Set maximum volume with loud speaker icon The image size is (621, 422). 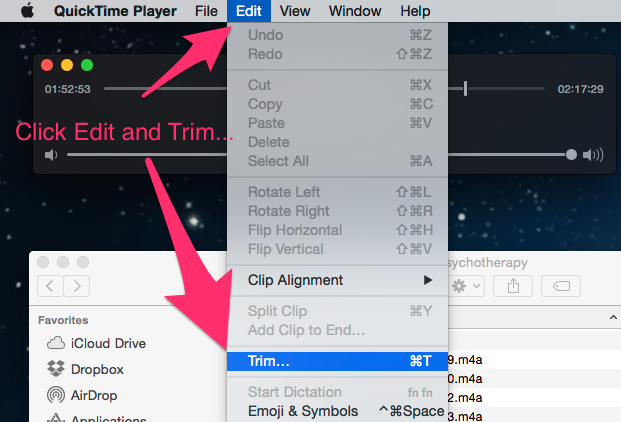point(593,155)
